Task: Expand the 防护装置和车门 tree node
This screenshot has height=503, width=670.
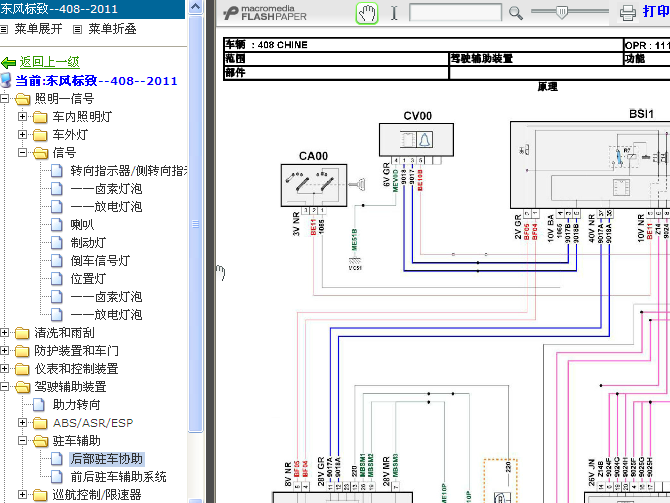Action: click(4, 350)
